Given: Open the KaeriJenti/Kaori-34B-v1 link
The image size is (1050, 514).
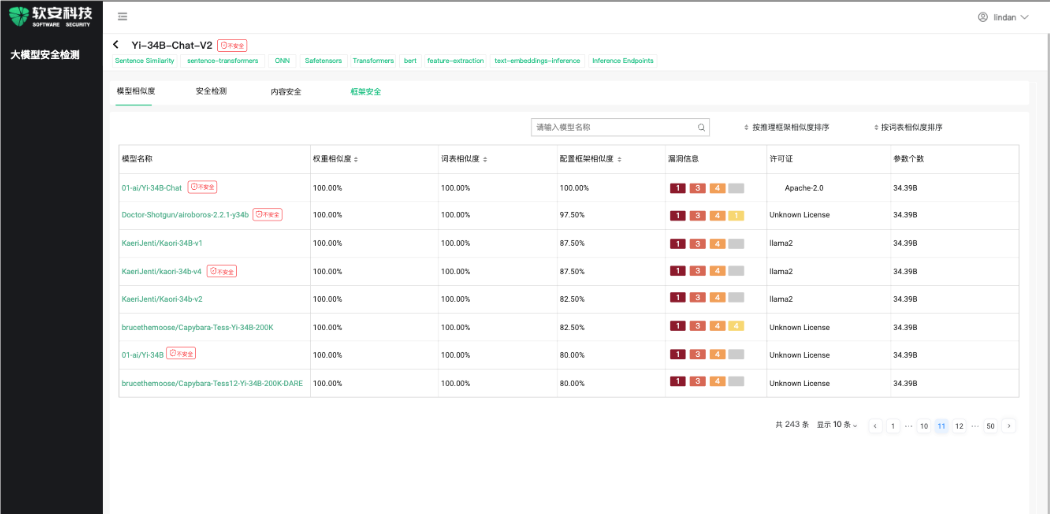Looking at the screenshot, I should point(161,243).
